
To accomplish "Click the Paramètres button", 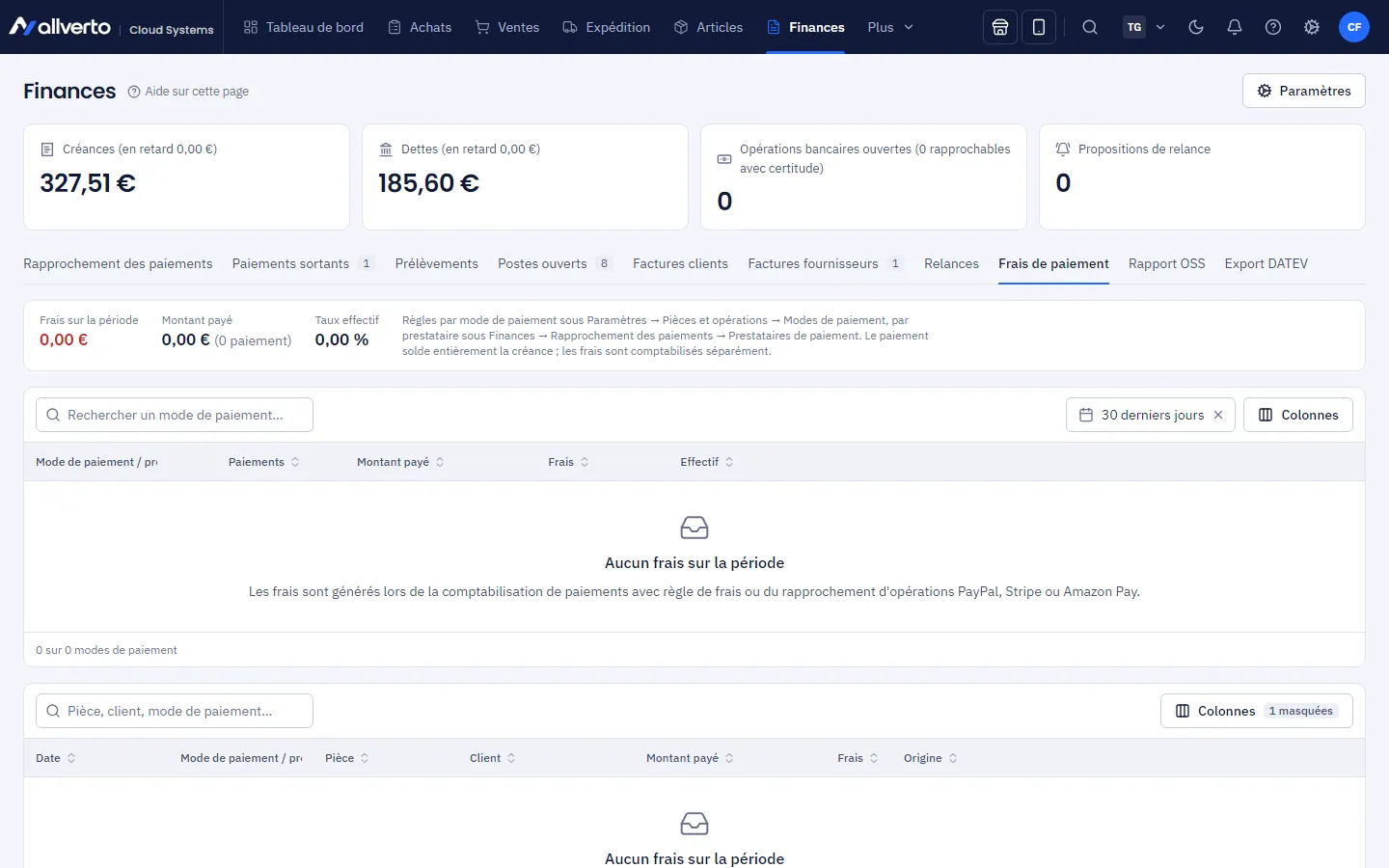I will coord(1304,91).
